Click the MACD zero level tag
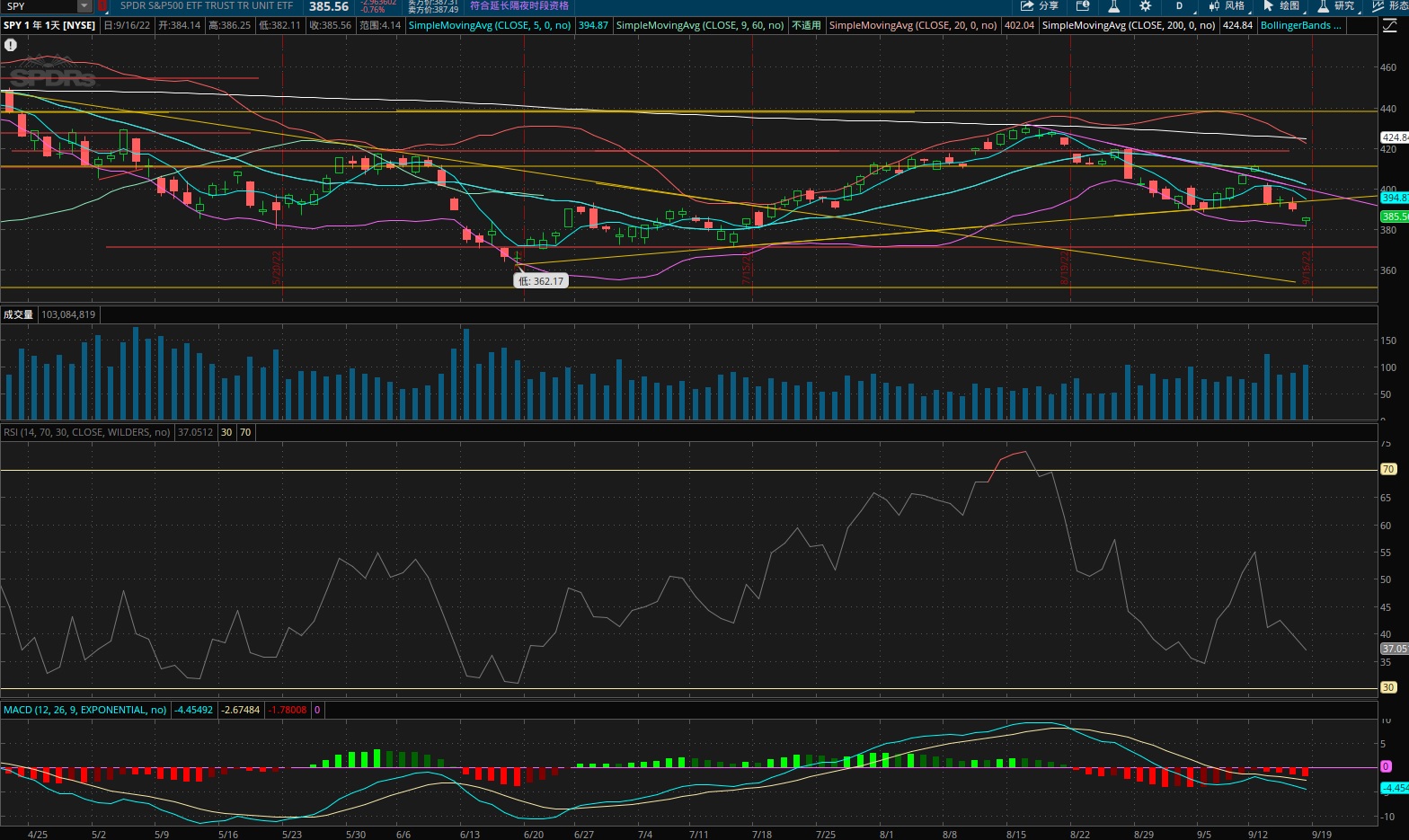This screenshot has width=1409, height=840. pyautogui.click(x=1386, y=766)
